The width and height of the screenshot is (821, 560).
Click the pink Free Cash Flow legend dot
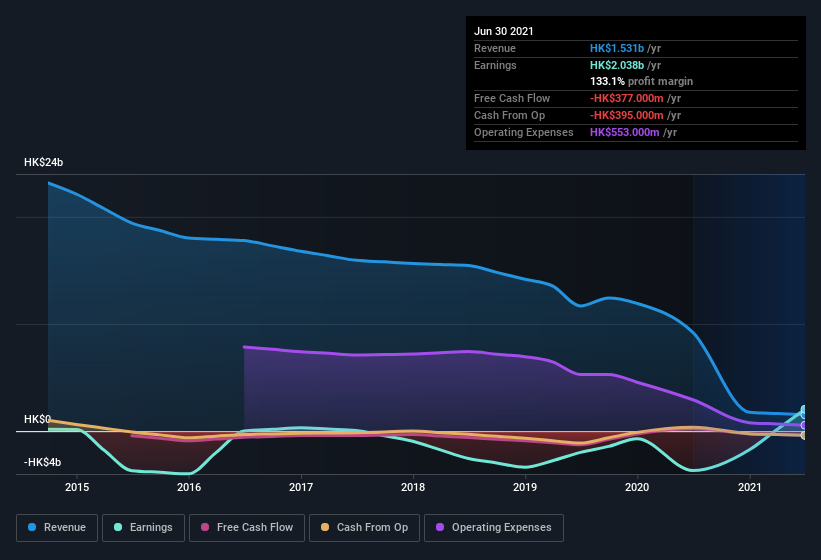(x=205, y=527)
